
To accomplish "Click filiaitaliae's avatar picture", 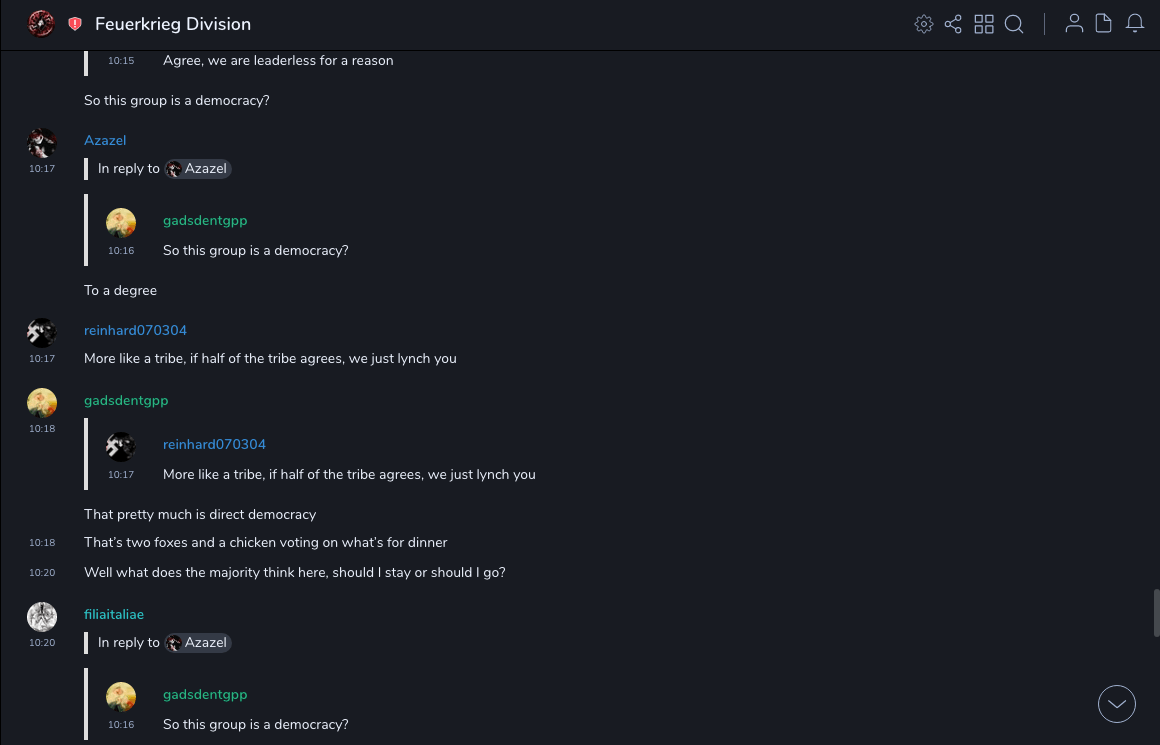I will click(x=41, y=617).
